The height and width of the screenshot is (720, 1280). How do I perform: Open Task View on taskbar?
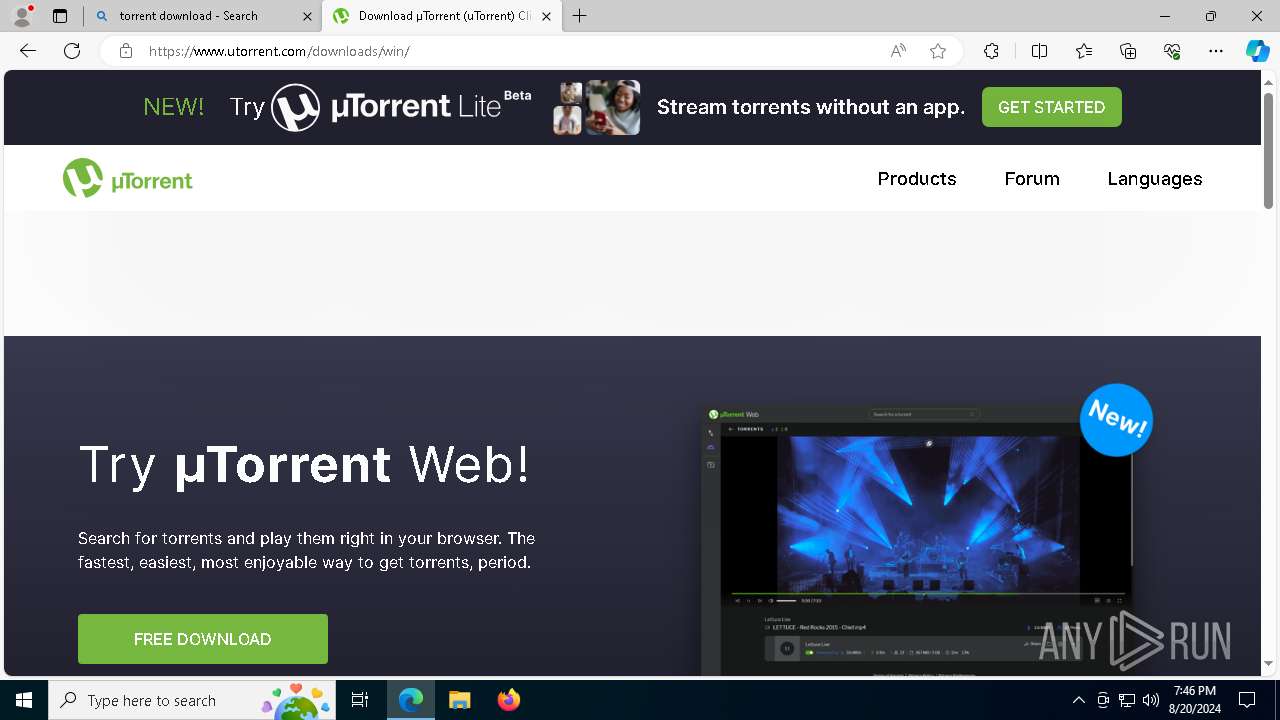[361, 700]
